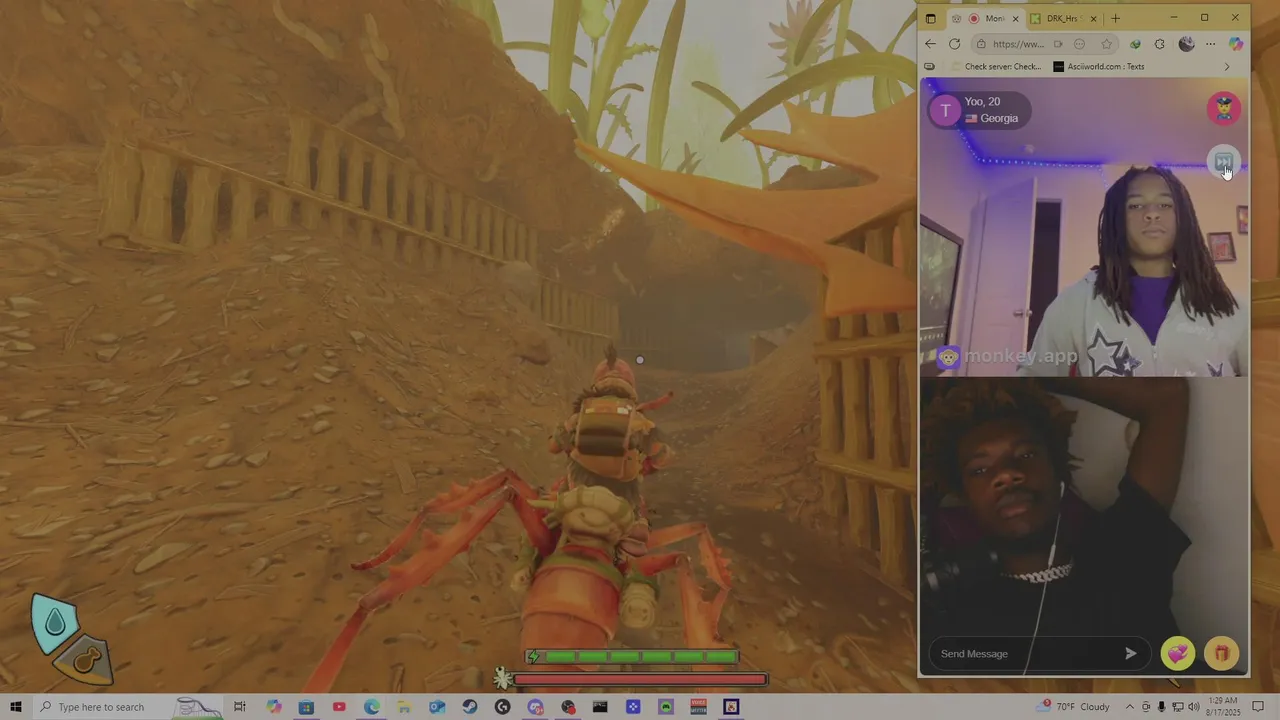Click the browser address bar URL
This screenshot has height=720, width=1280.
click(1018, 44)
